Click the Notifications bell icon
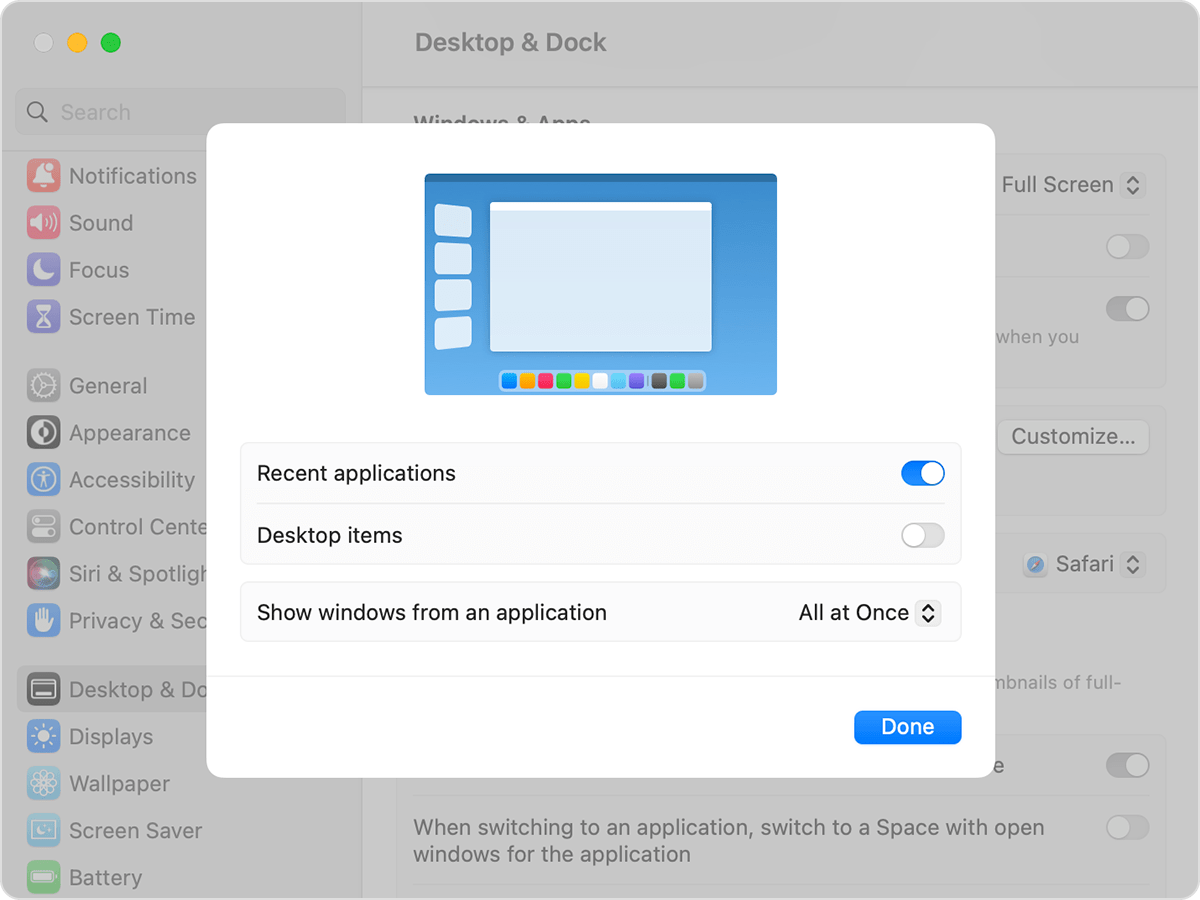The image size is (1200, 900). pos(44,176)
